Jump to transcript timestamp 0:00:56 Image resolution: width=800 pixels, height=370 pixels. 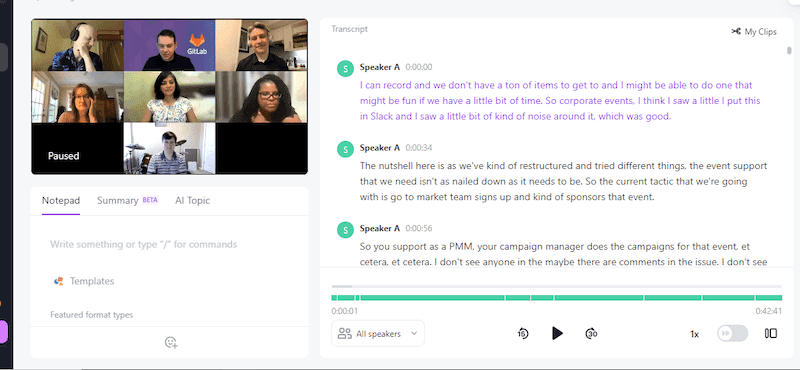pyautogui.click(x=418, y=228)
